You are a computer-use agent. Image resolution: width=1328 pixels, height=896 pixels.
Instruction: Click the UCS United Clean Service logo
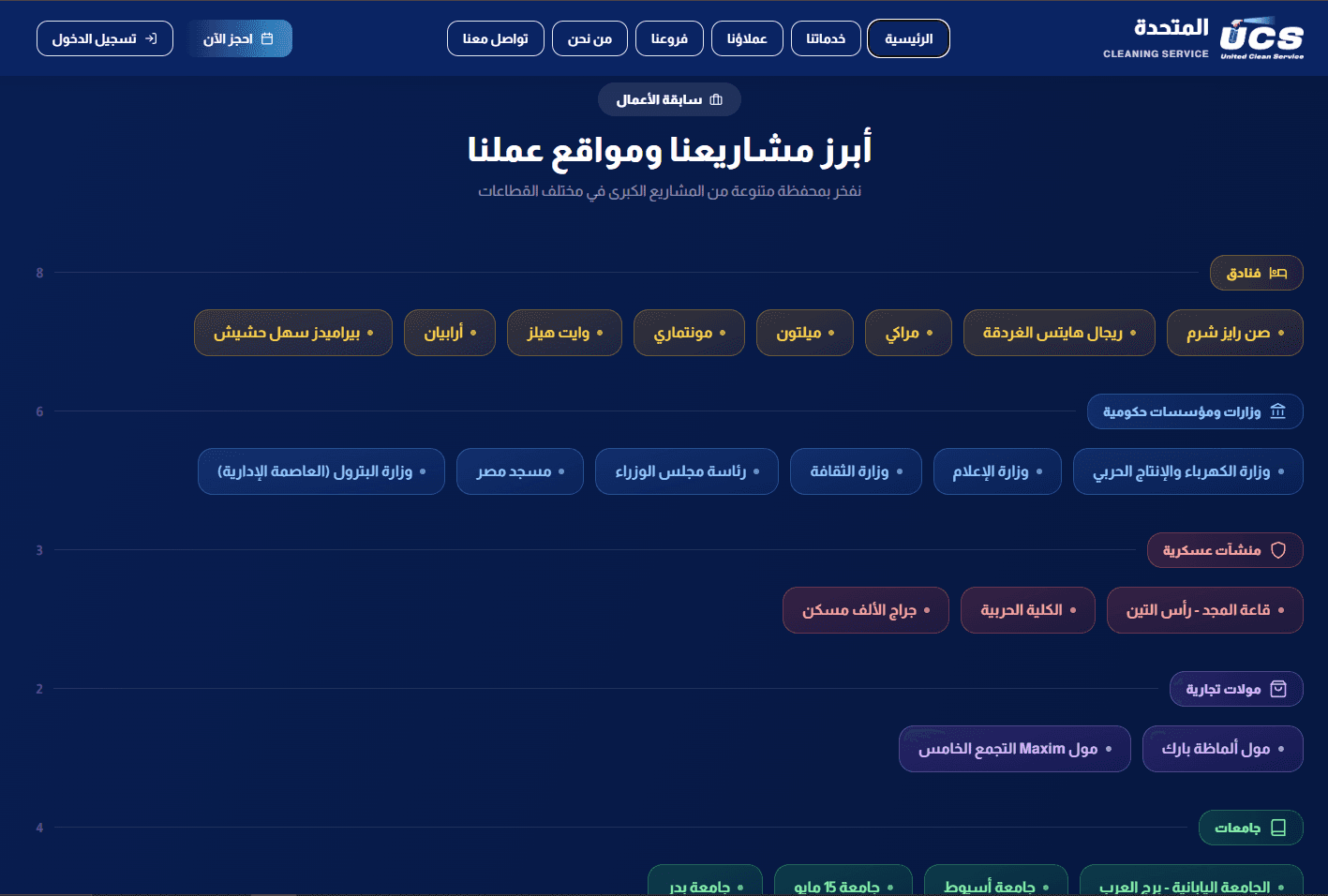click(1261, 38)
